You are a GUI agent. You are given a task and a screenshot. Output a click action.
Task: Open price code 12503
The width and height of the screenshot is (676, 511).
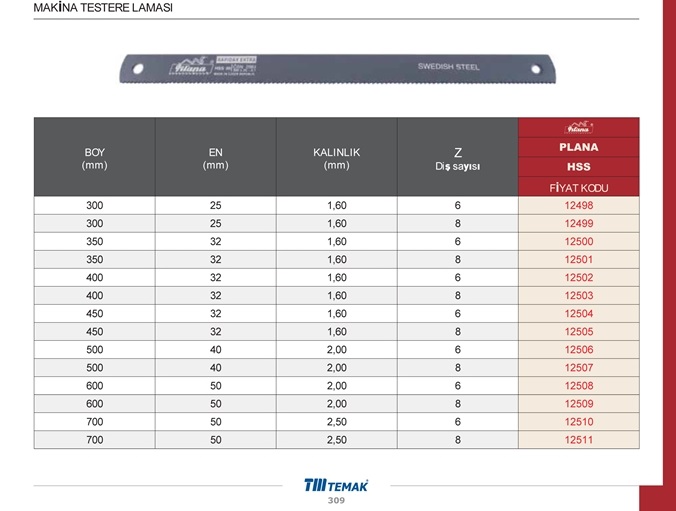click(578, 296)
